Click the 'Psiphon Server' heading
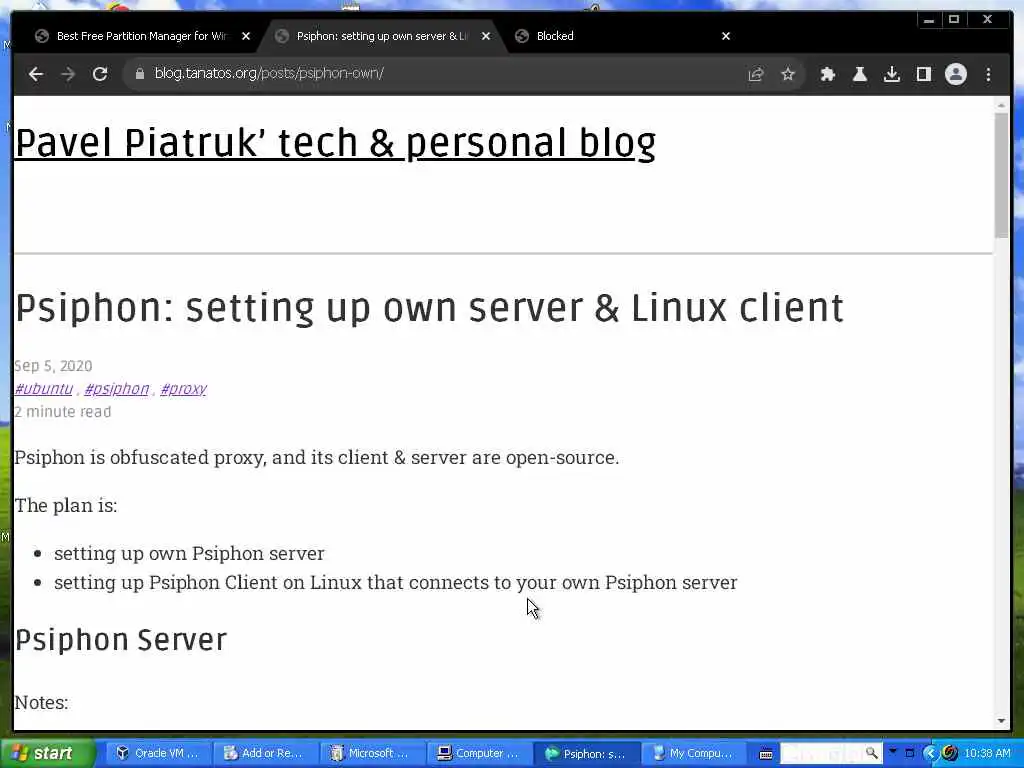 [121, 640]
